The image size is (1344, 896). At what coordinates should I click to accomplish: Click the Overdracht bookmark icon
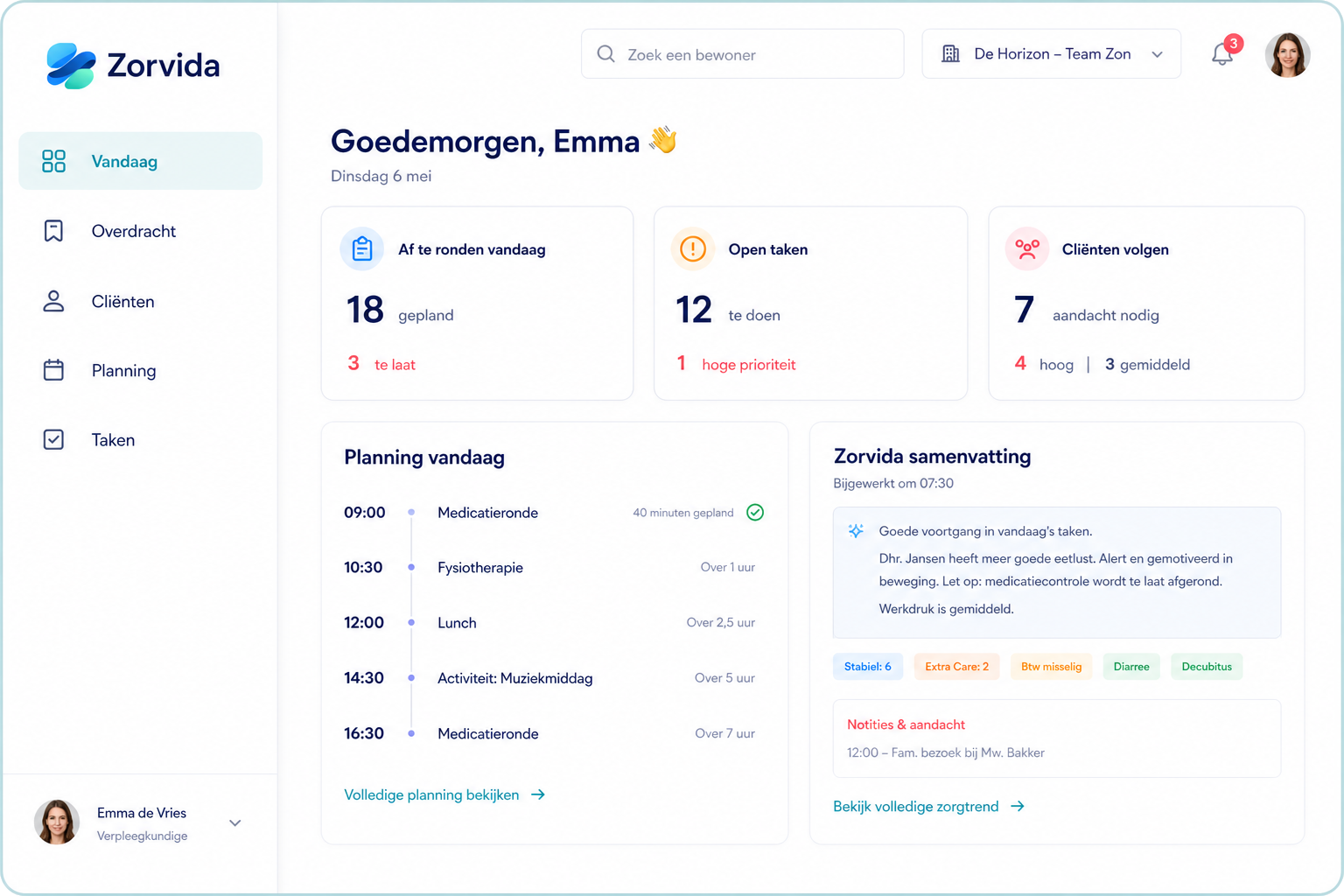click(x=53, y=231)
